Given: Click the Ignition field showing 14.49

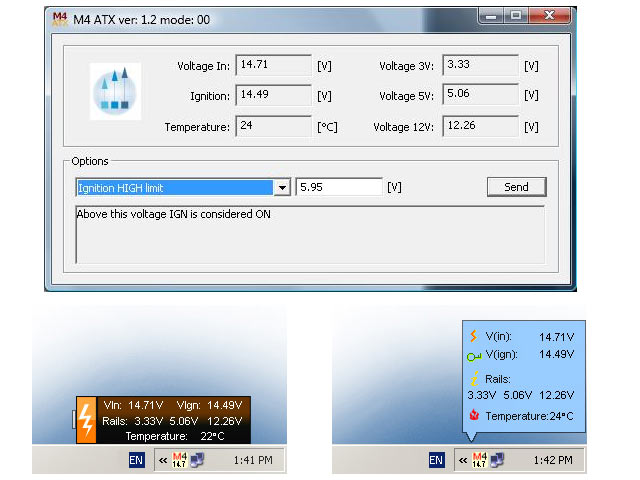Looking at the screenshot, I should click(x=273, y=95).
